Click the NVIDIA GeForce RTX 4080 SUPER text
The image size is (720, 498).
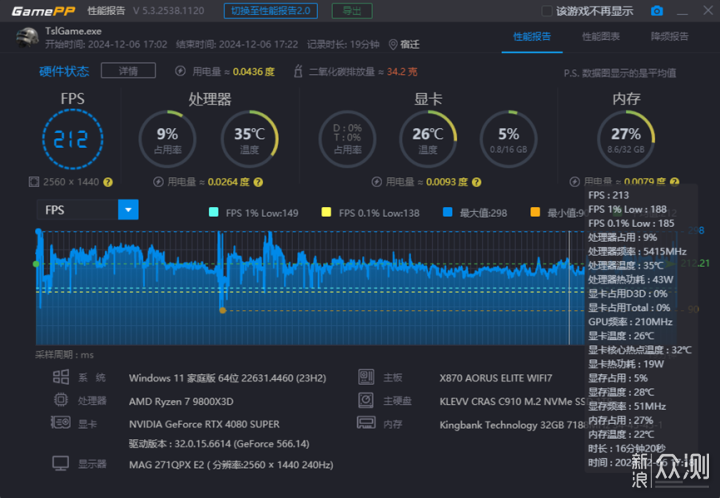204,424
